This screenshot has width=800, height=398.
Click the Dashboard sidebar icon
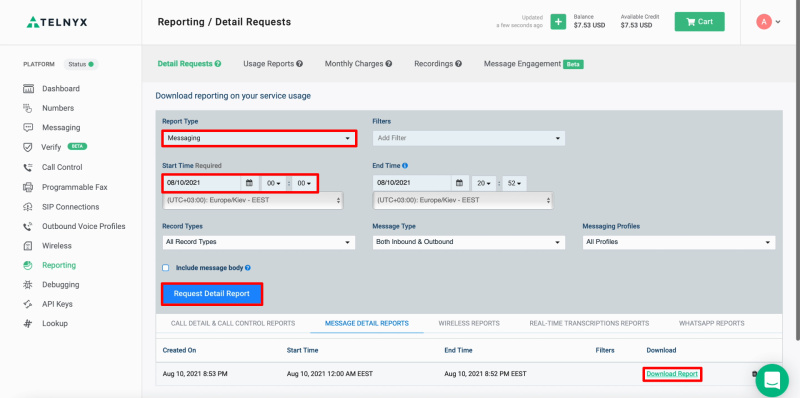tap(29, 89)
